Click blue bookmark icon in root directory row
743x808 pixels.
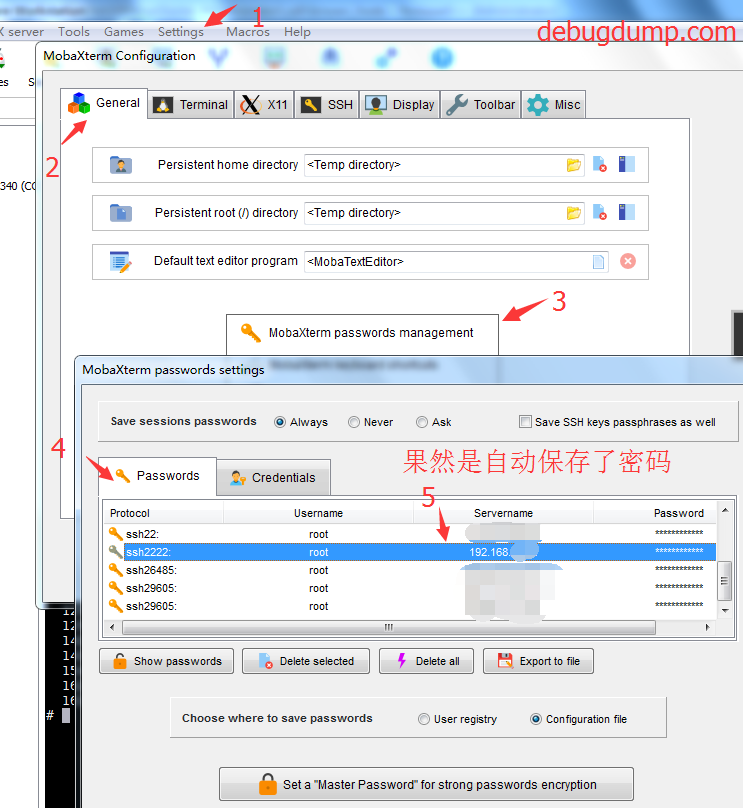(x=627, y=212)
